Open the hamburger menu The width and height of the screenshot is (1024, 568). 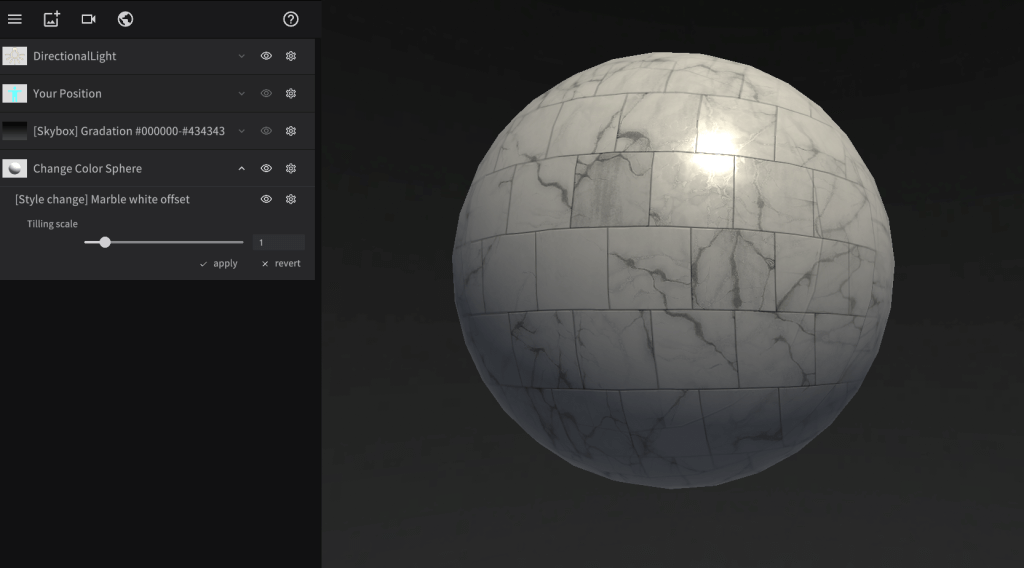(15, 19)
